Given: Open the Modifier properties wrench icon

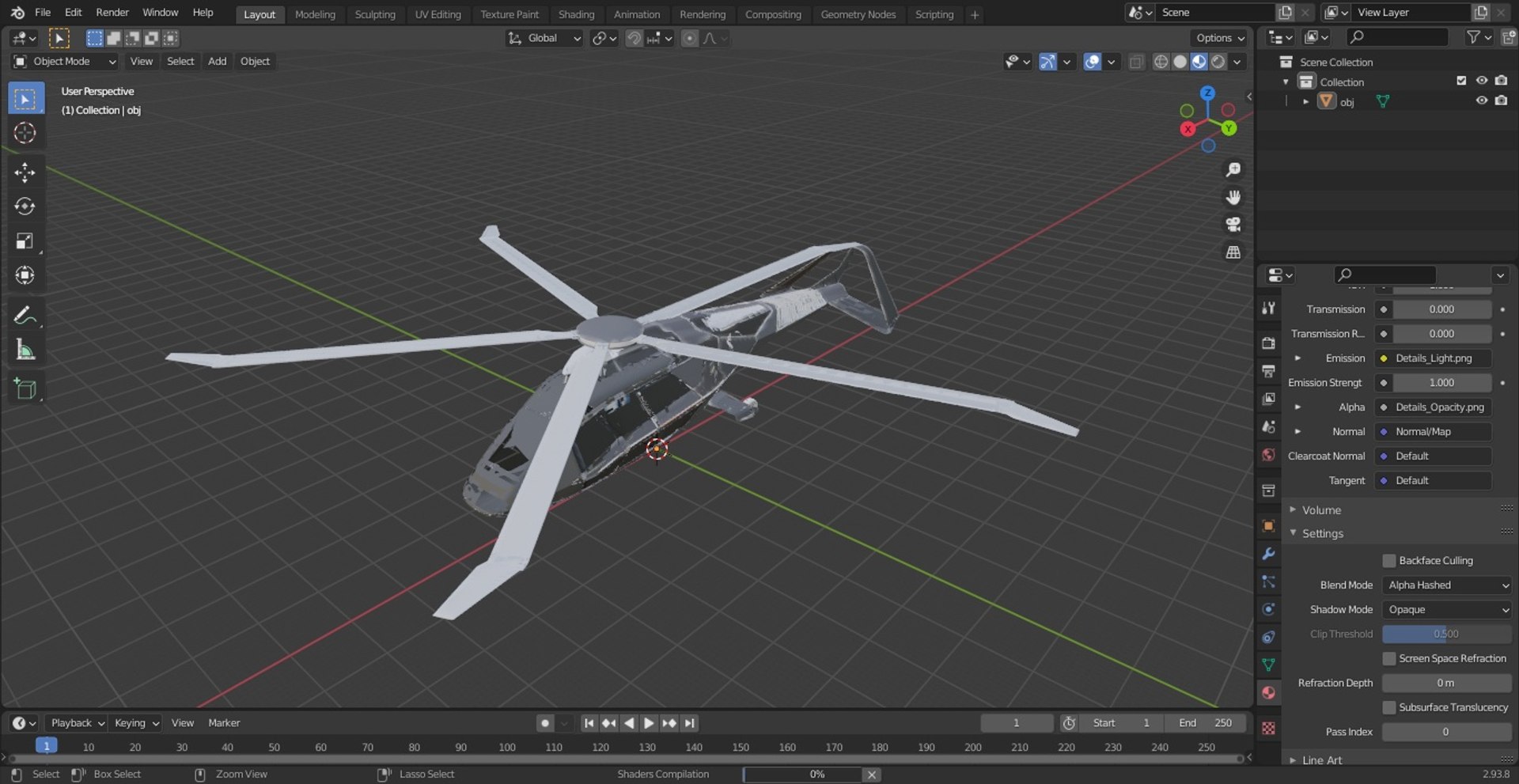Looking at the screenshot, I should [1268, 554].
